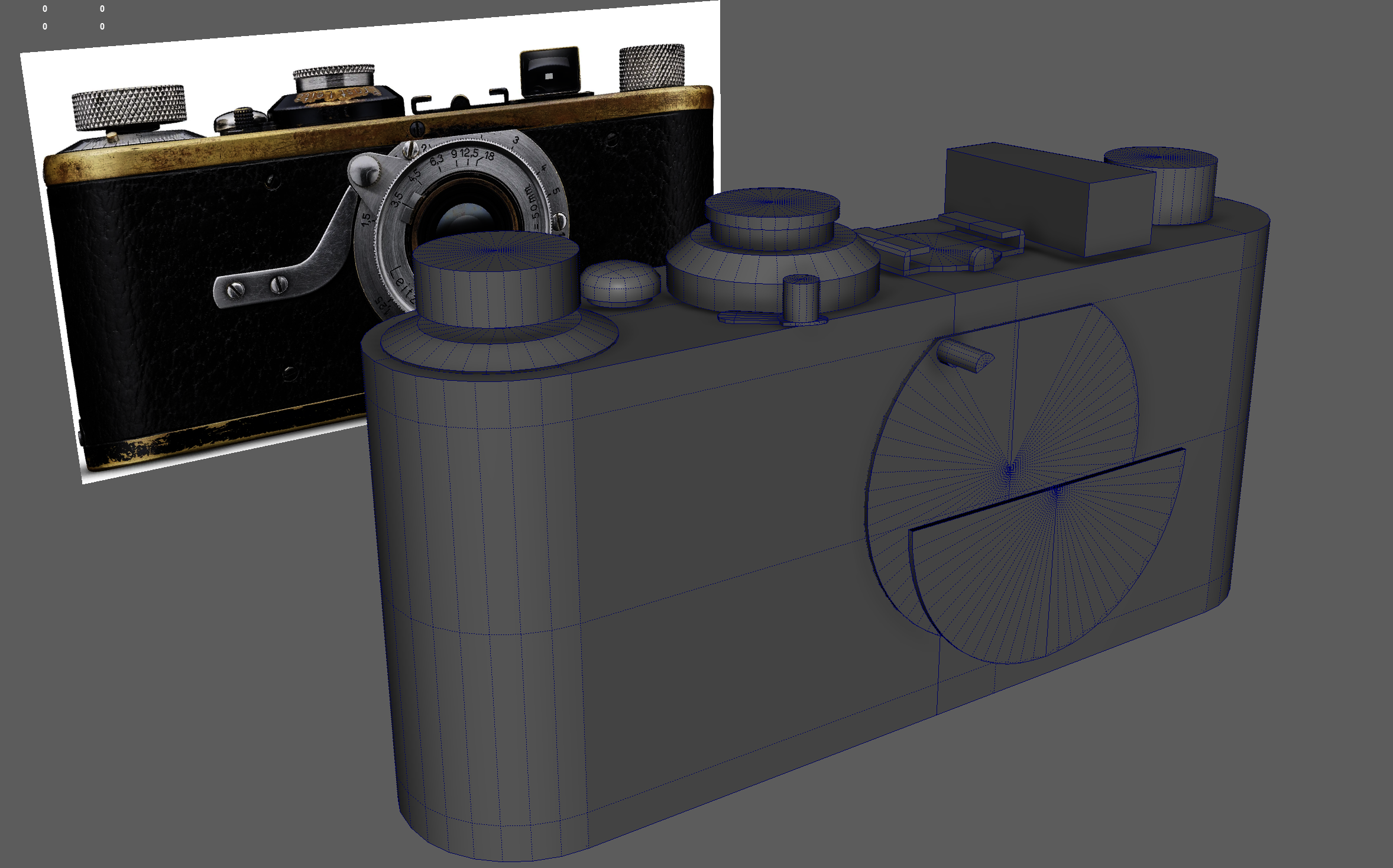Select the small upright pin beside the speed dial
Image resolution: width=1393 pixels, height=868 pixels.
pyautogui.click(x=801, y=300)
